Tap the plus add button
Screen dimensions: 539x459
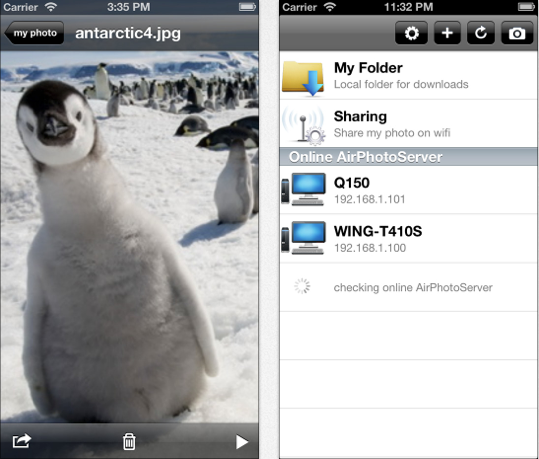pos(447,33)
